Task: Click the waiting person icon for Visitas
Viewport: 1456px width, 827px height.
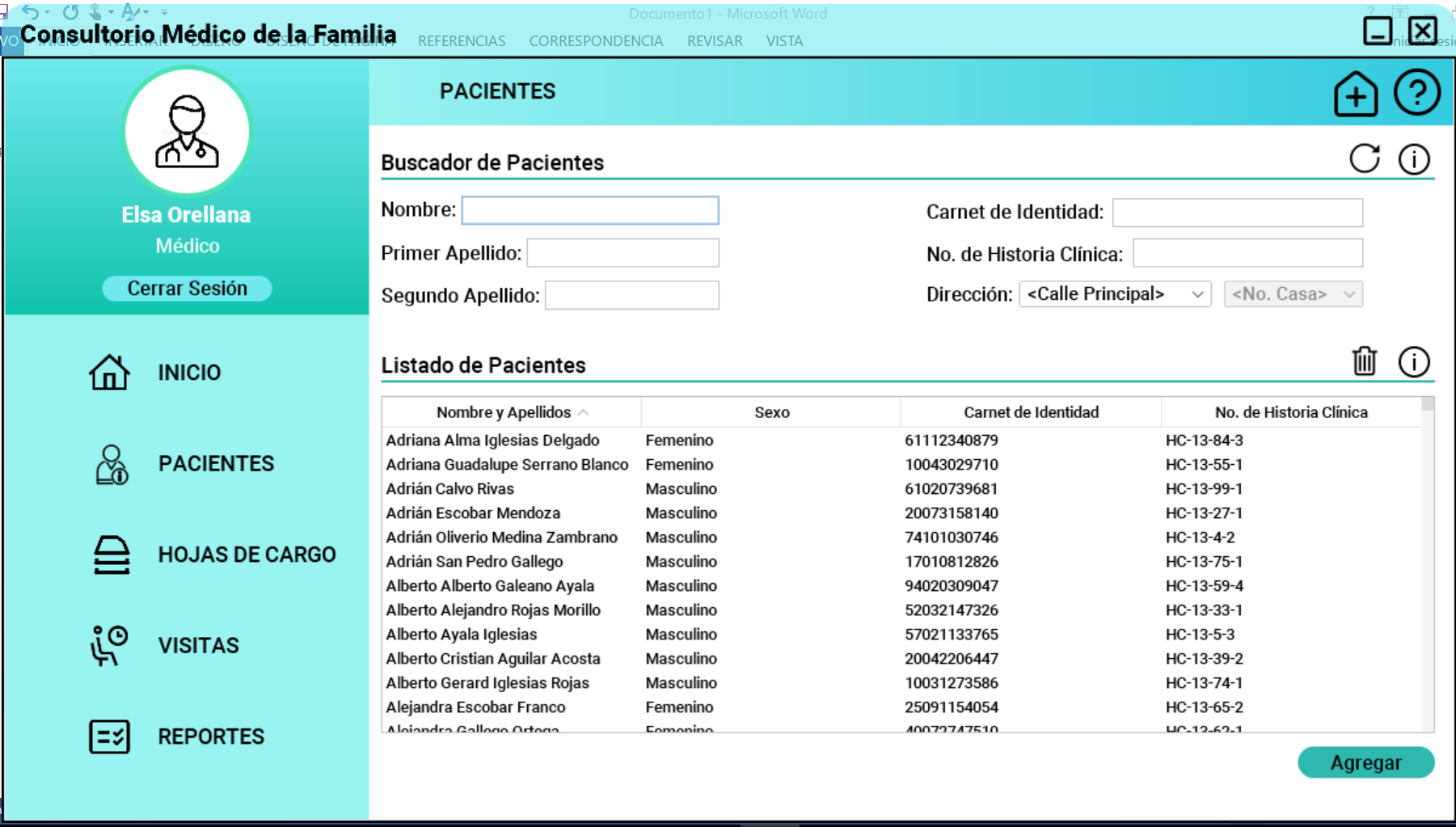Action: [109, 645]
